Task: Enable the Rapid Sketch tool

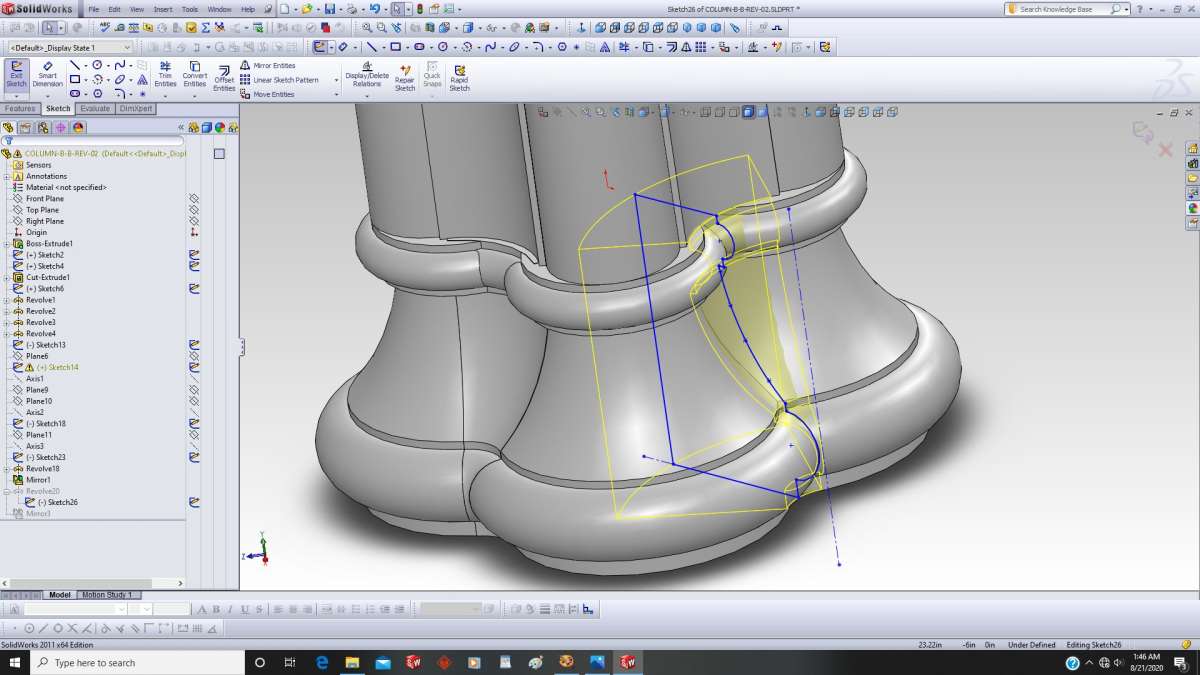Action: coord(459,78)
